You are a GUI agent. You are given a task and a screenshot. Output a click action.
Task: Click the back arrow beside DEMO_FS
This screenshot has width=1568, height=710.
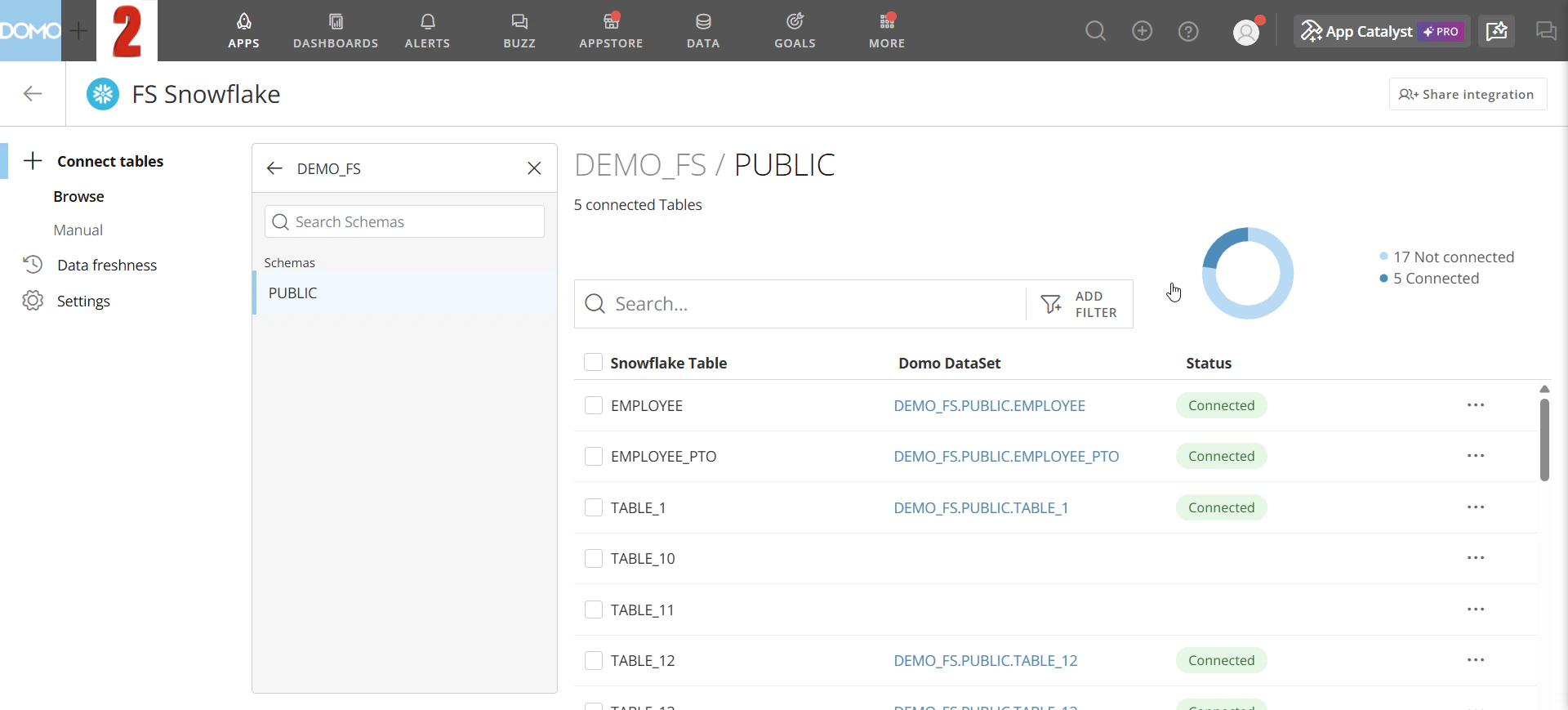point(274,168)
